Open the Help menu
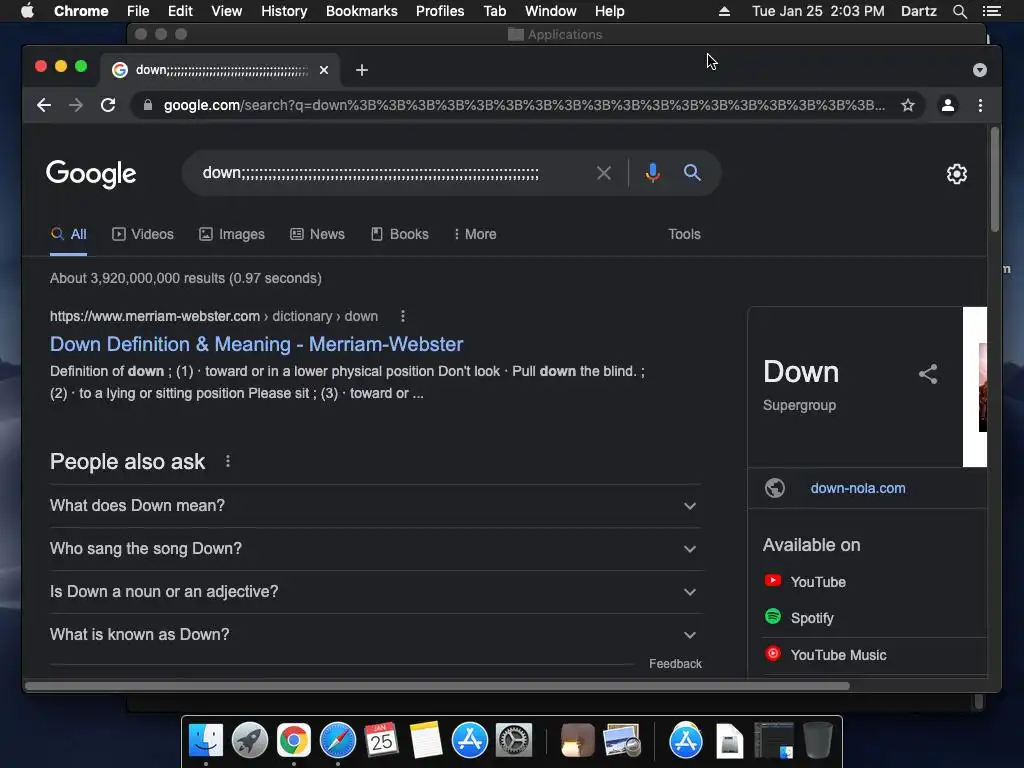This screenshot has width=1024, height=768. 609,11
